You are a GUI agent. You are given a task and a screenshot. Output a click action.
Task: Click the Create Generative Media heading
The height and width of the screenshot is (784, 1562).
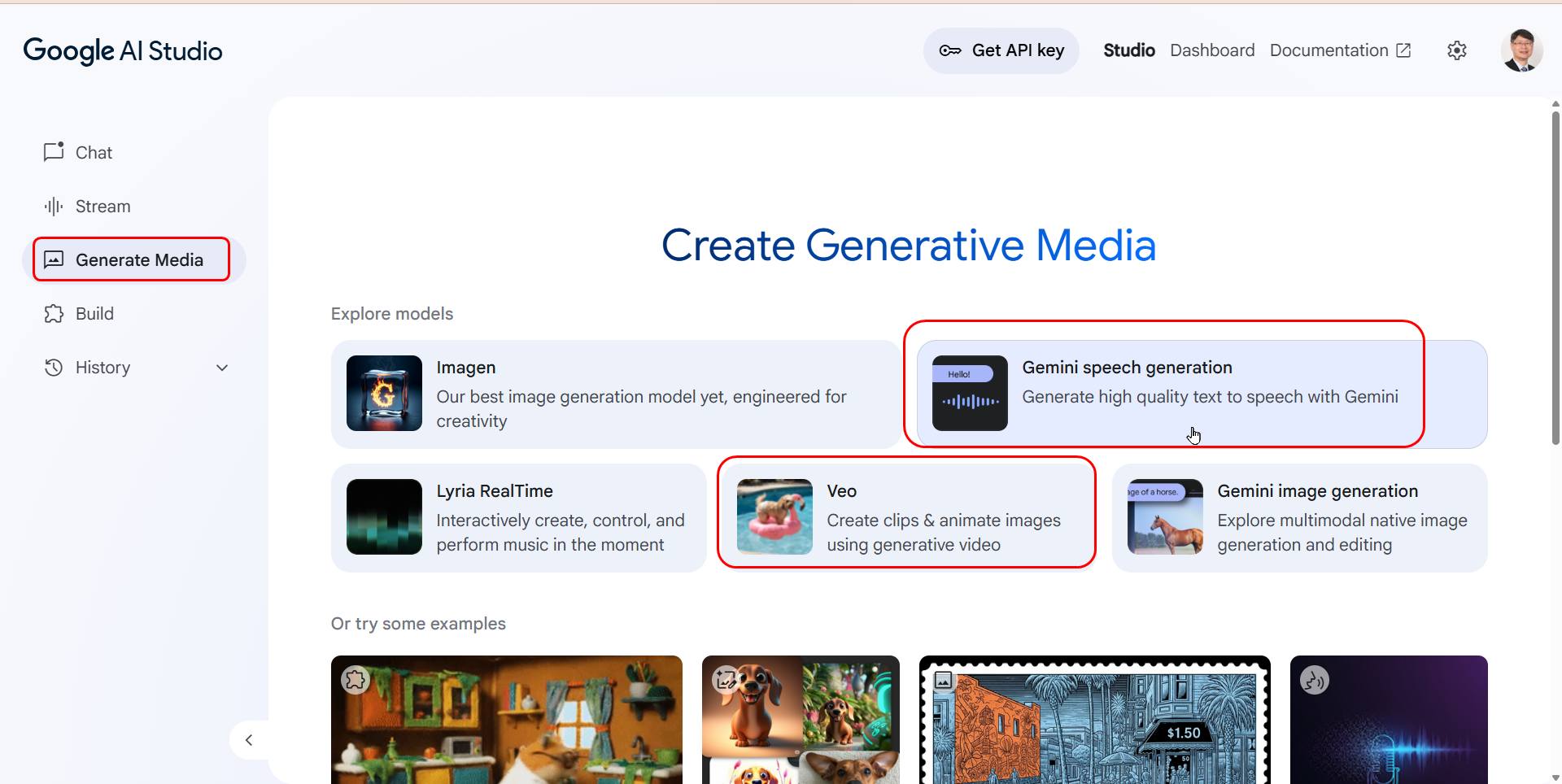[x=909, y=245]
